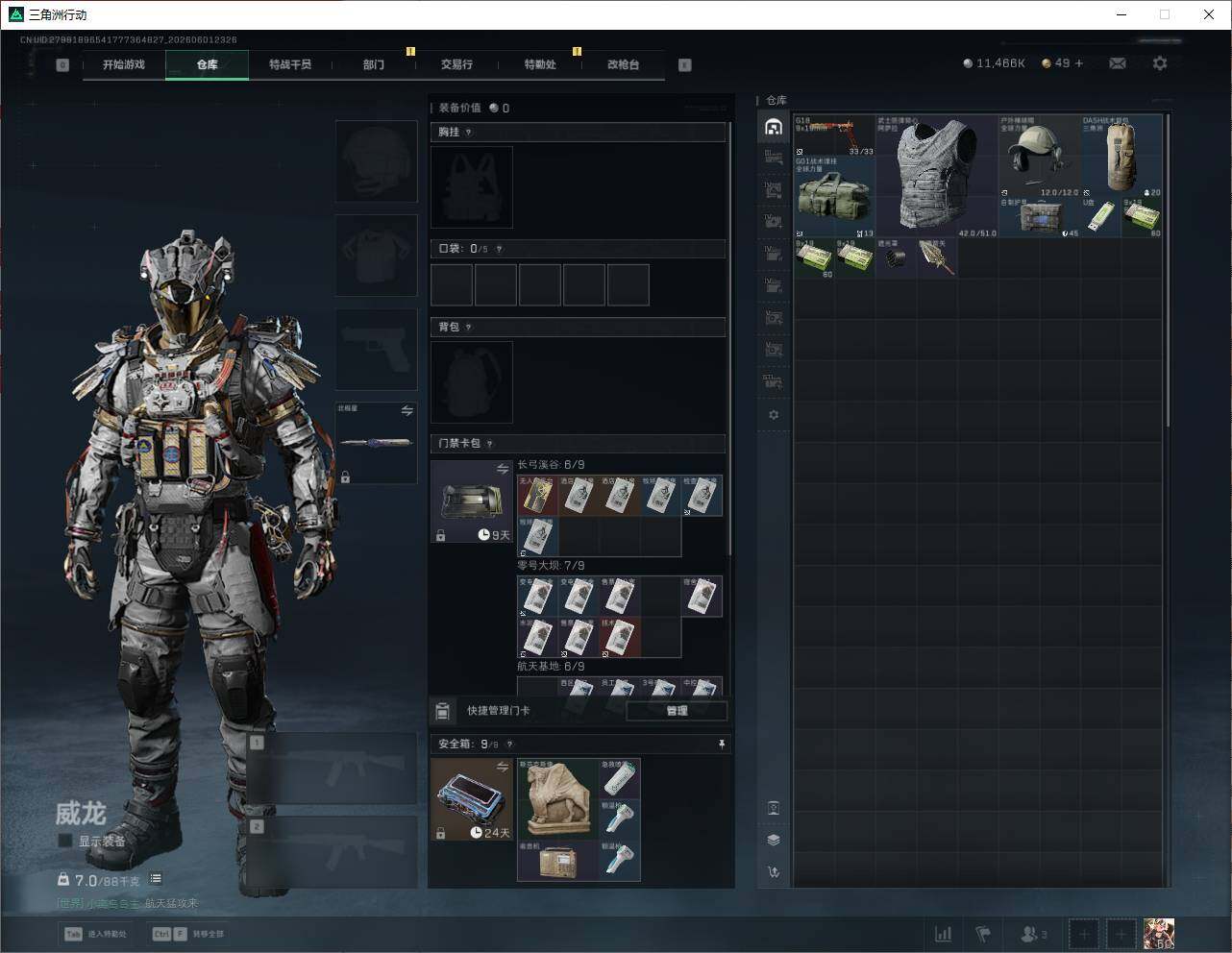Open the 特勤处 tab

pyautogui.click(x=540, y=64)
